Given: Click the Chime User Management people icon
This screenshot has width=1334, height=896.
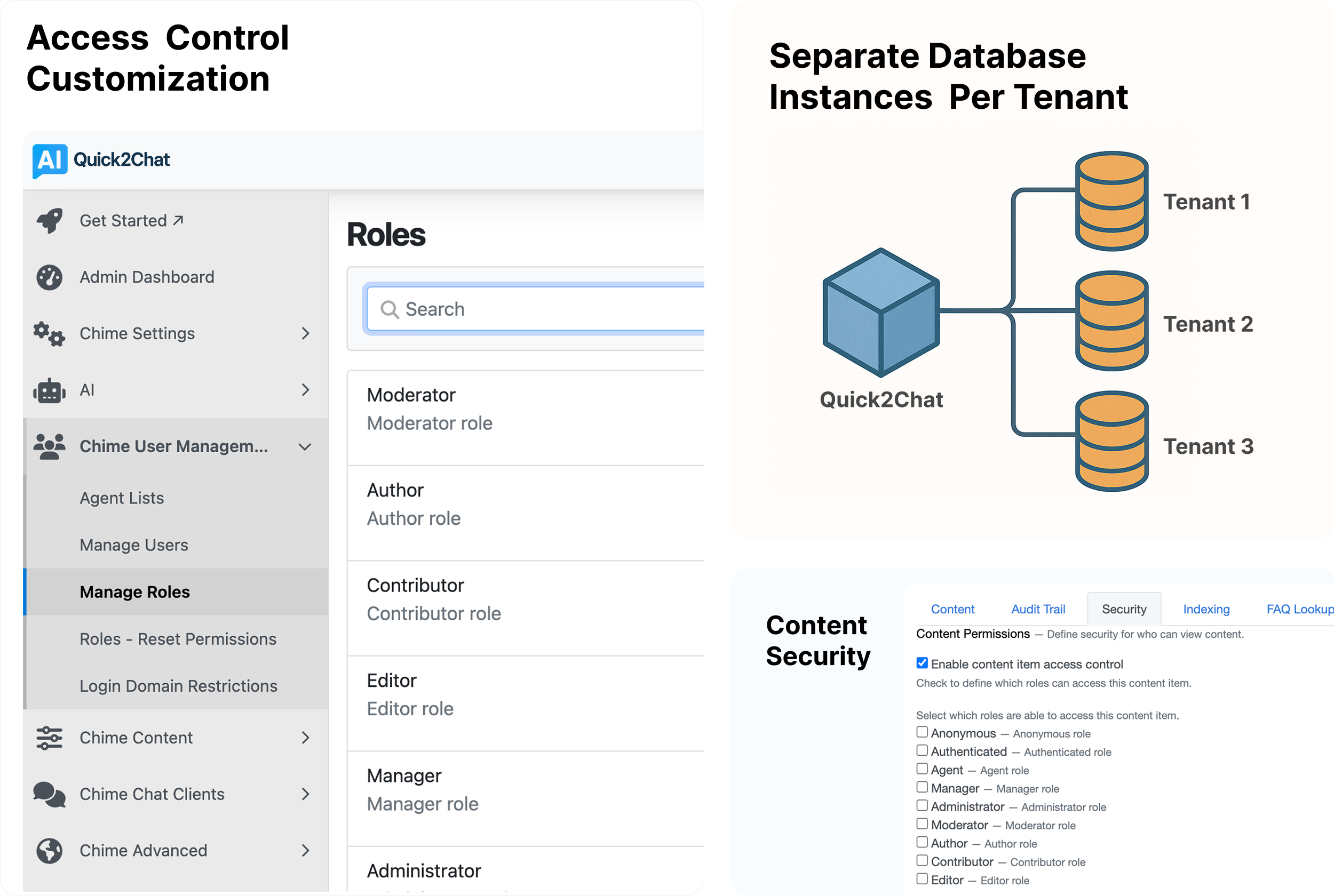Looking at the screenshot, I should [50, 446].
